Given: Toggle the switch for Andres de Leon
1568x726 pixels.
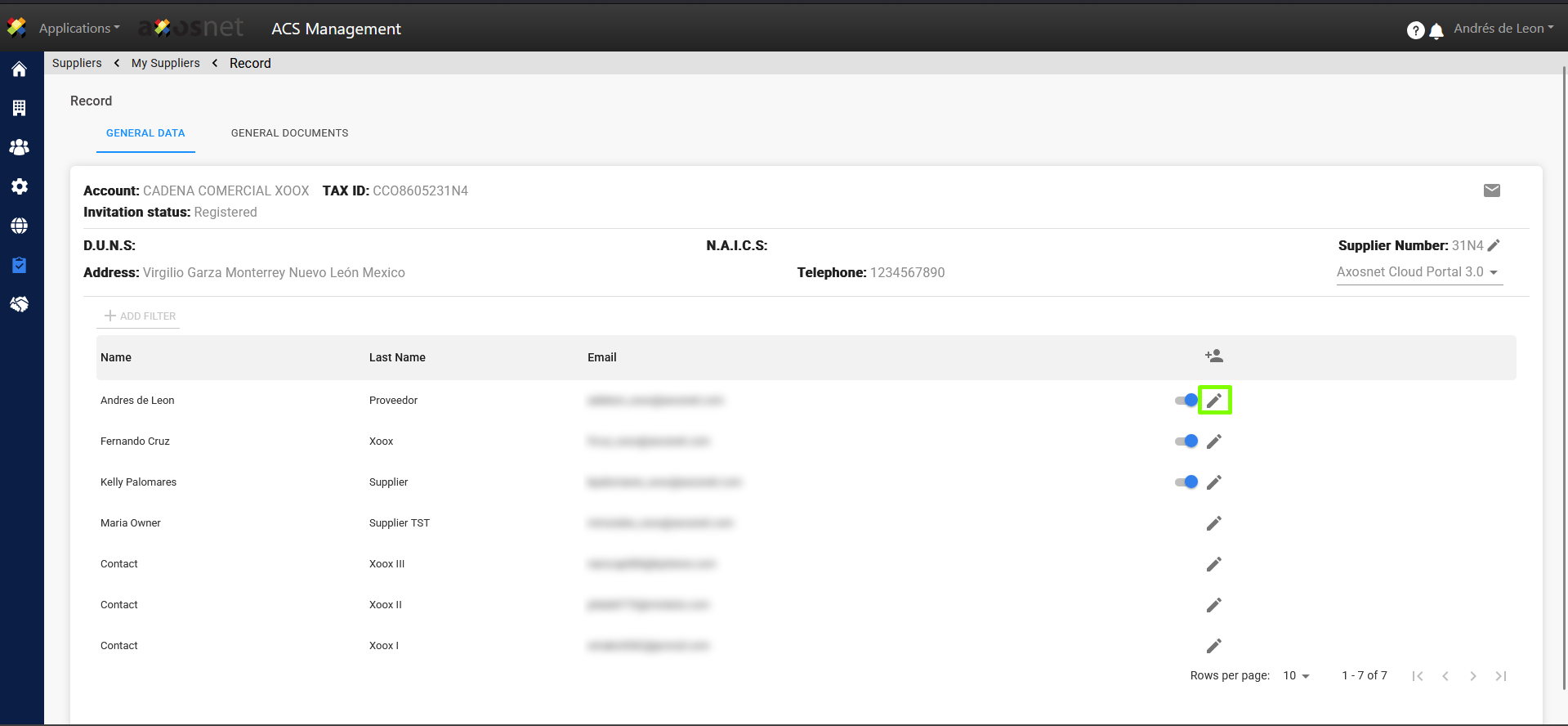Looking at the screenshot, I should point(1186,401).
